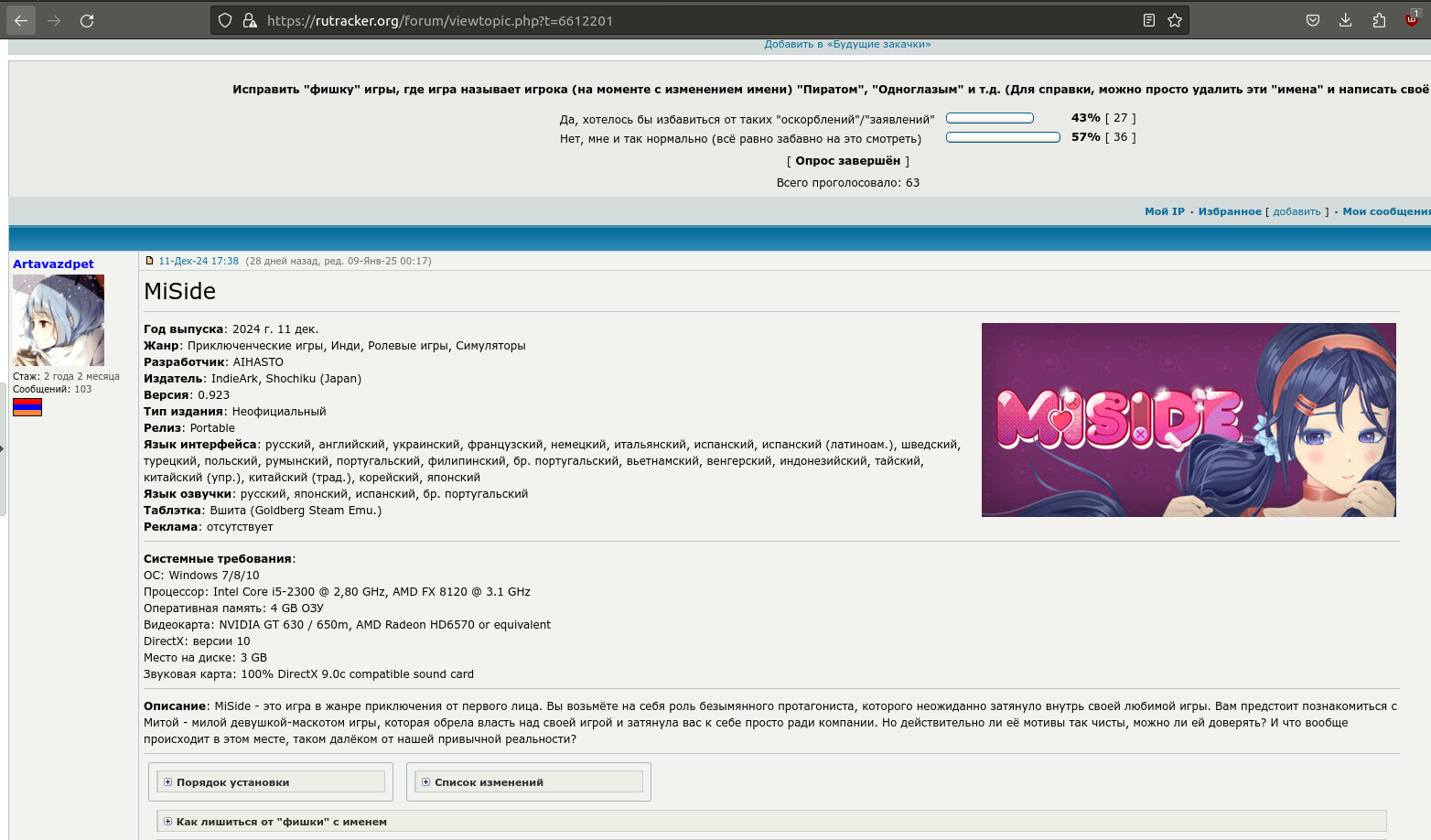Open the Pocket save icon

1312,20
